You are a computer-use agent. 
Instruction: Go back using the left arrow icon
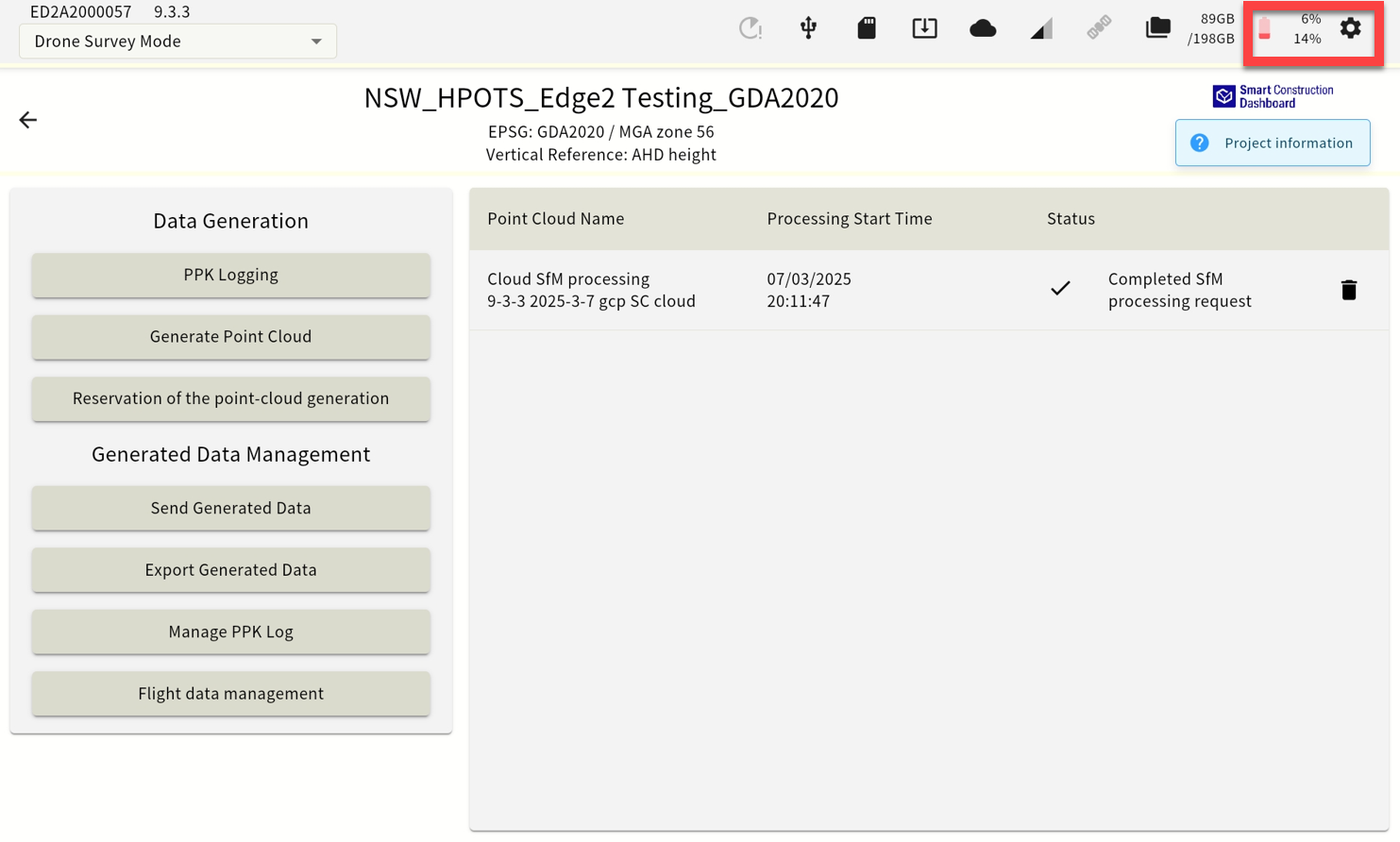[27, 120]
